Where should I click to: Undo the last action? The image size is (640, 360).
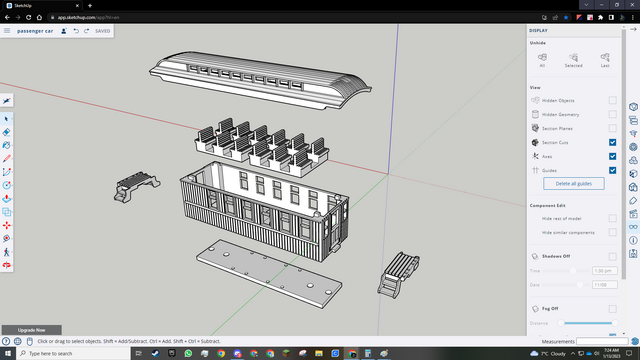pyautogui.click(x=76, y=31)
